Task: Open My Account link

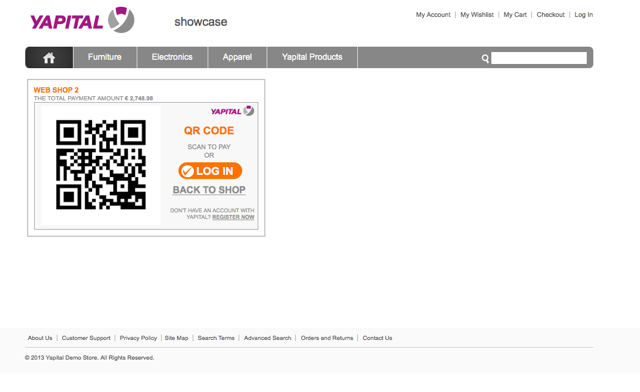Action: pyautogui.click(x=433, y=15)
